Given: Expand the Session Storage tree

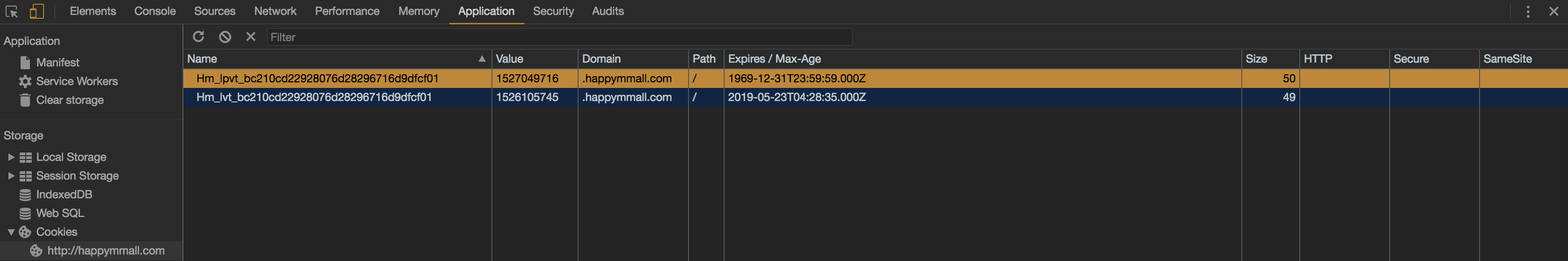Looking at the screenshot, I should (x=11, y=176).
